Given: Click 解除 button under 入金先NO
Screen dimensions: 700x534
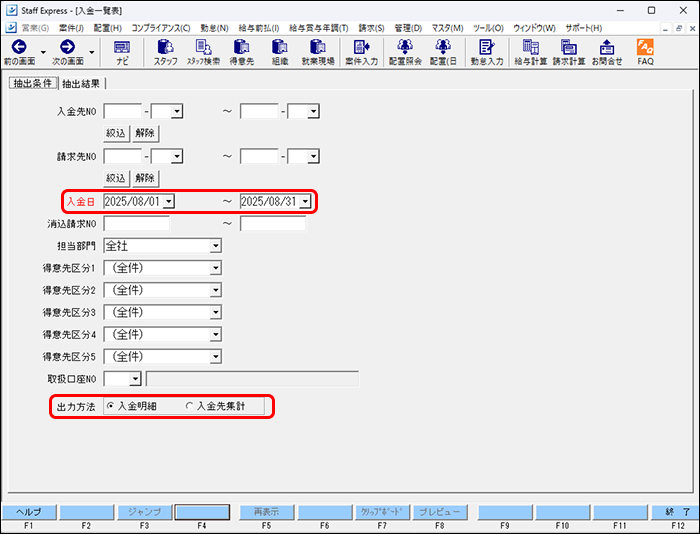Looking at the screenshot, I should (145, 133).
